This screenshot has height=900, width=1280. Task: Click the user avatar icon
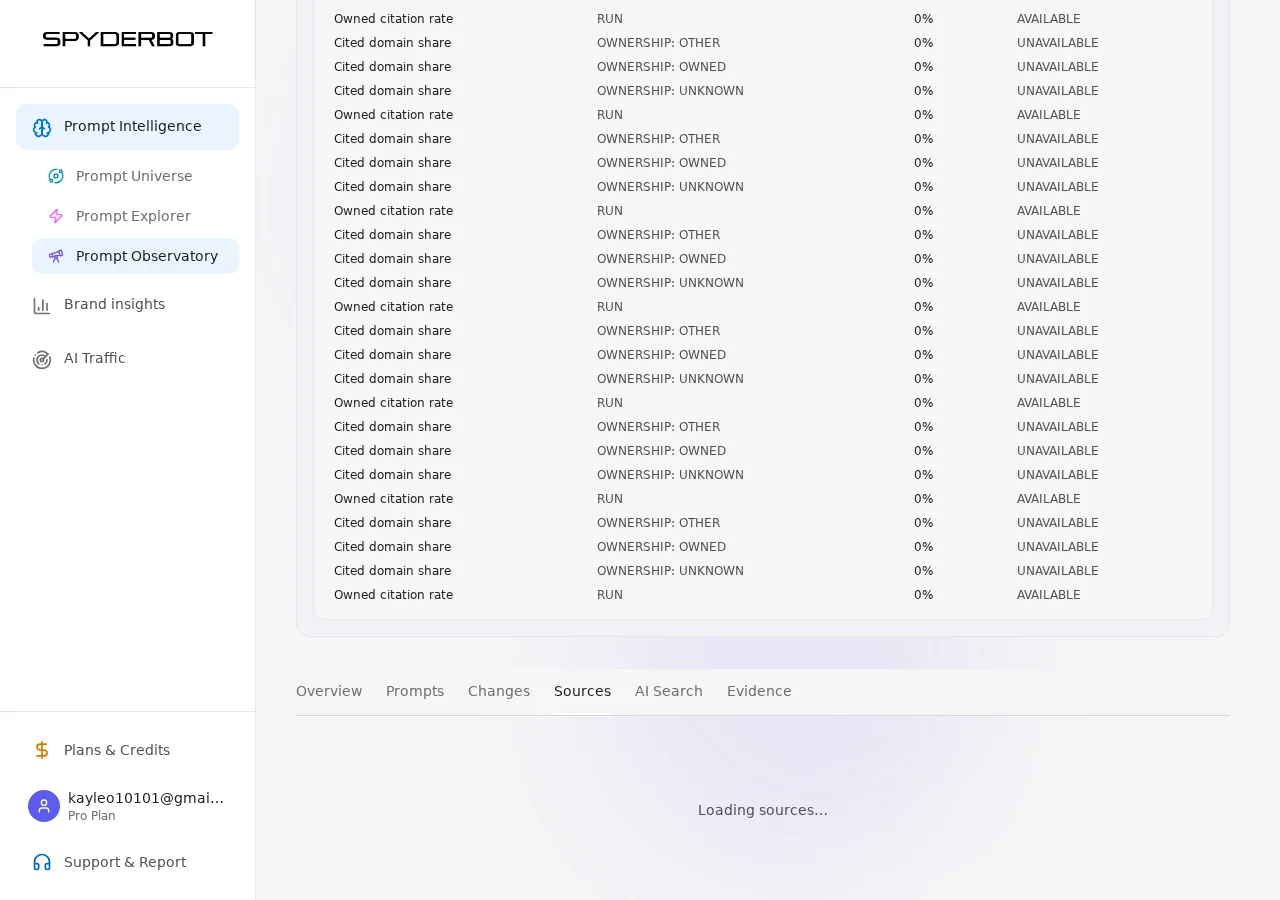coord(44,806)
